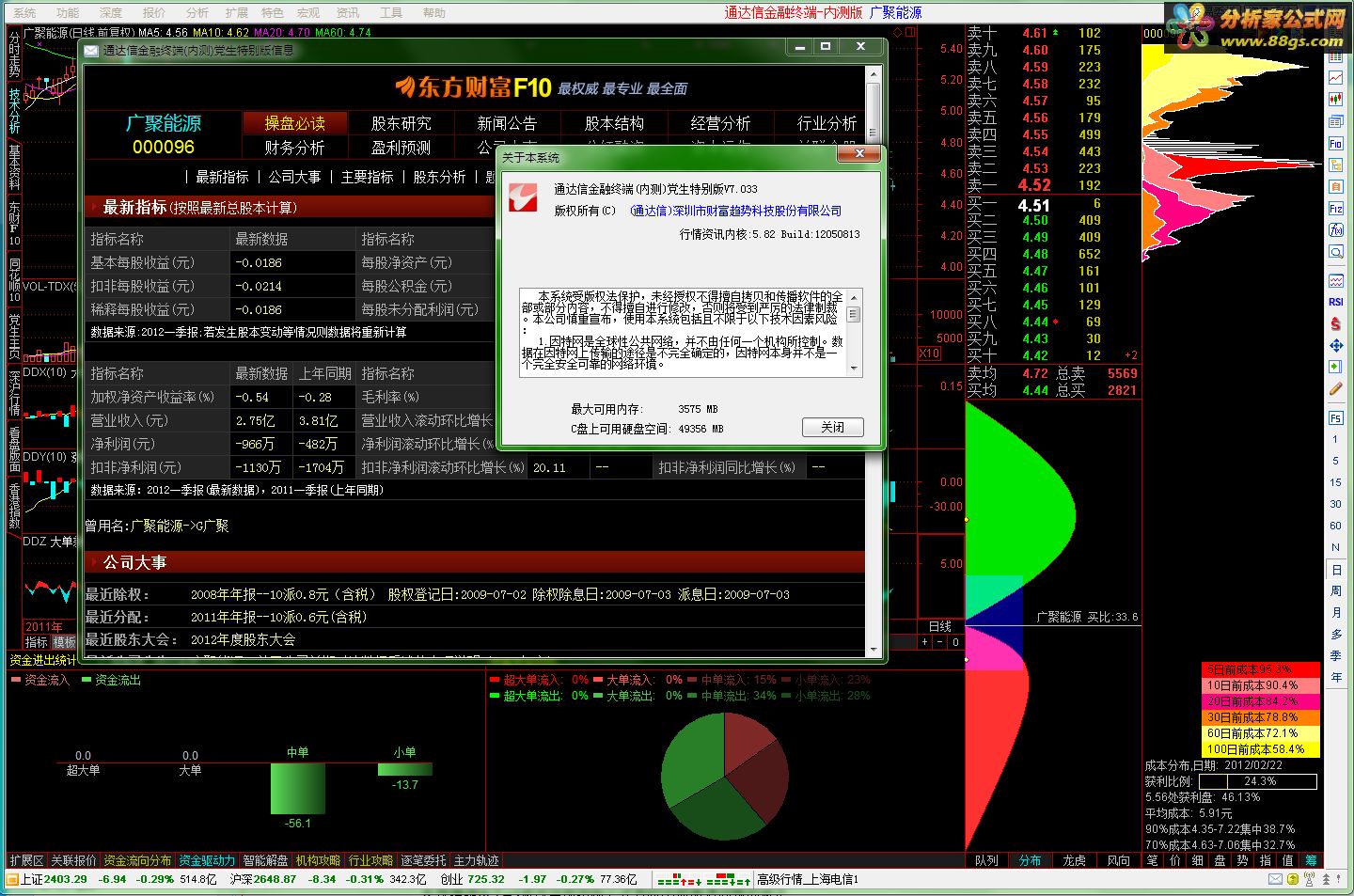Screen dimensions: 1354x896
Task: Click the 30日前成本 orange legend swatch
Action: click(x=1261, y=717)
